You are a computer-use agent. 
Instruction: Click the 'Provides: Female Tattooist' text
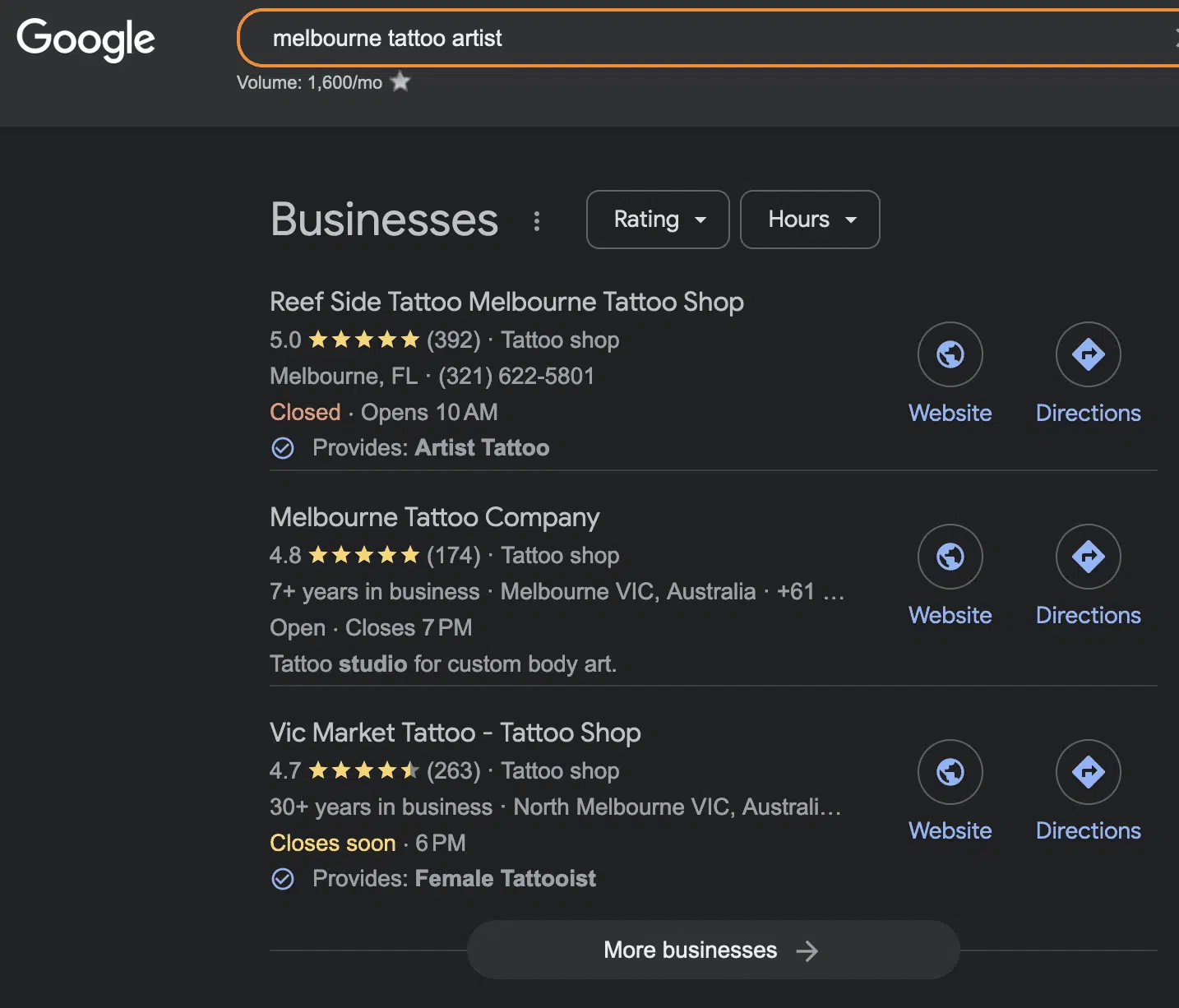click(454, 878)
